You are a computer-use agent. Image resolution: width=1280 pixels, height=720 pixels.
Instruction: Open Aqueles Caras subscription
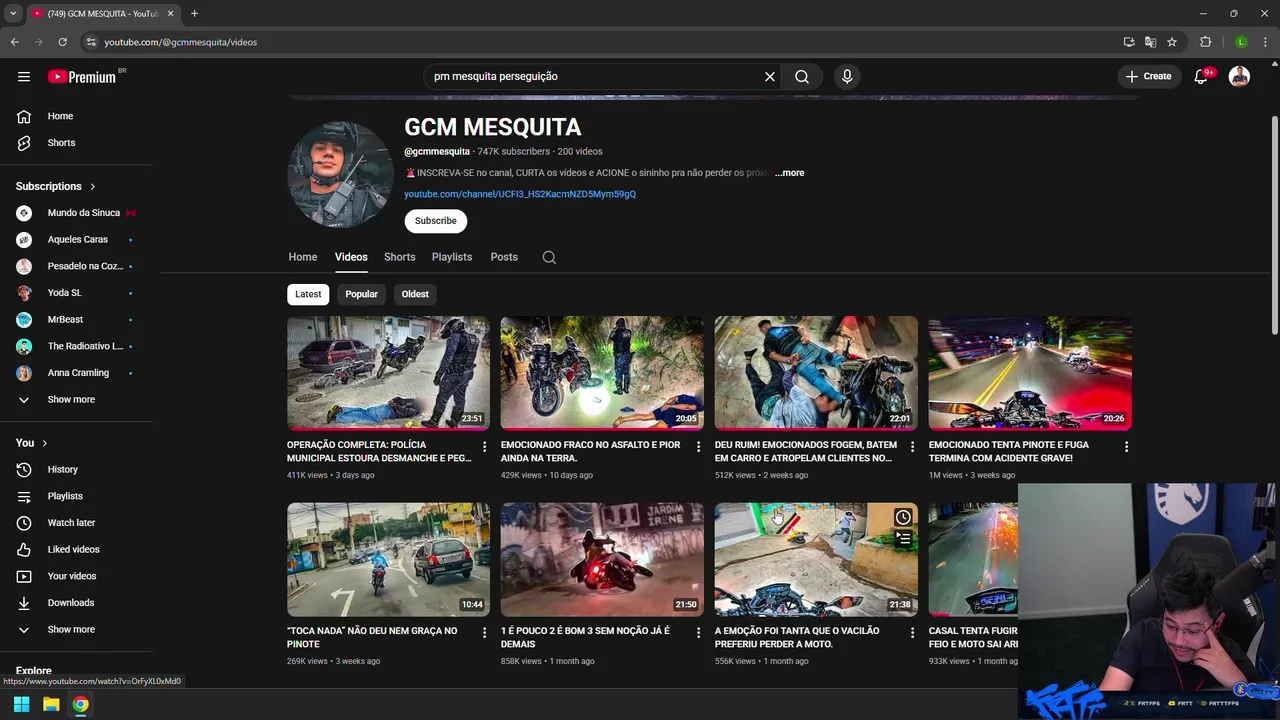point(76,240)
